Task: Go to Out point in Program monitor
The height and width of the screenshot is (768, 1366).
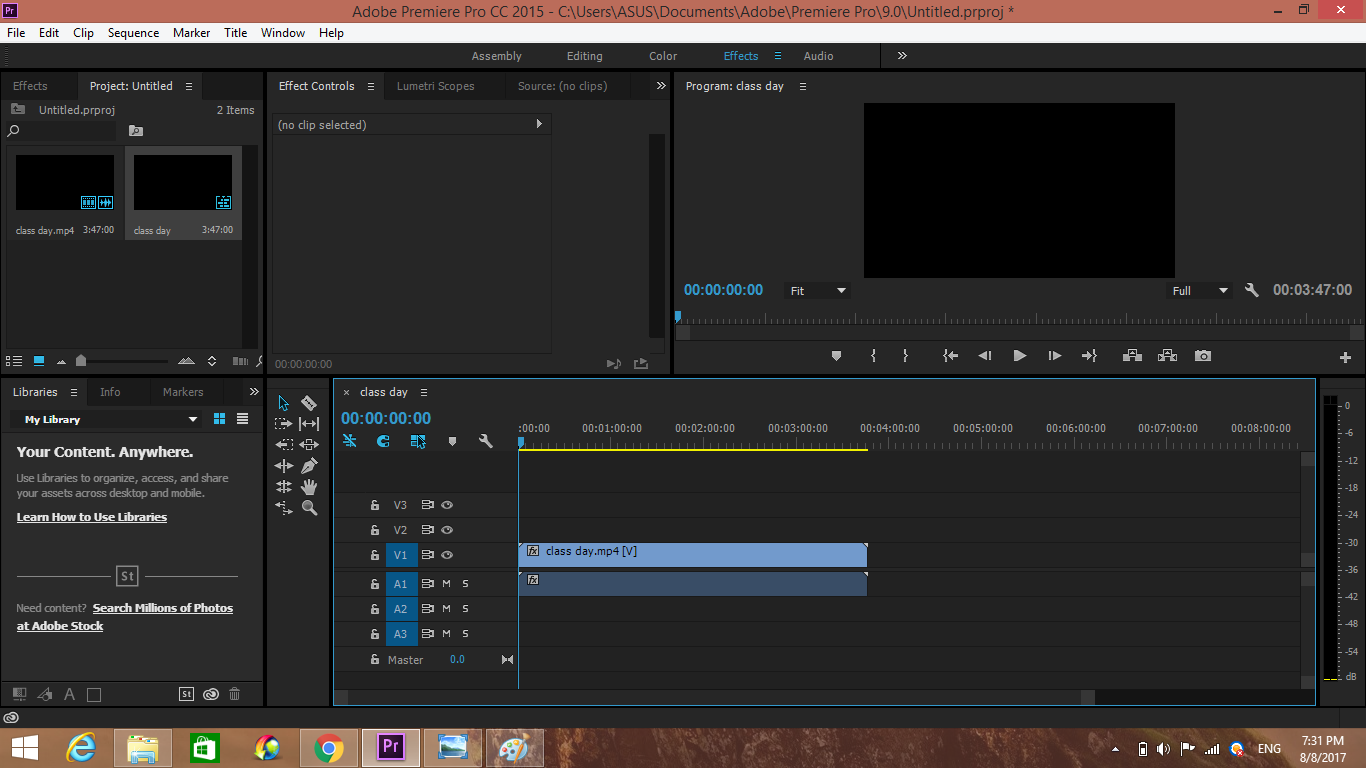Action: [x=1089, y=356]
